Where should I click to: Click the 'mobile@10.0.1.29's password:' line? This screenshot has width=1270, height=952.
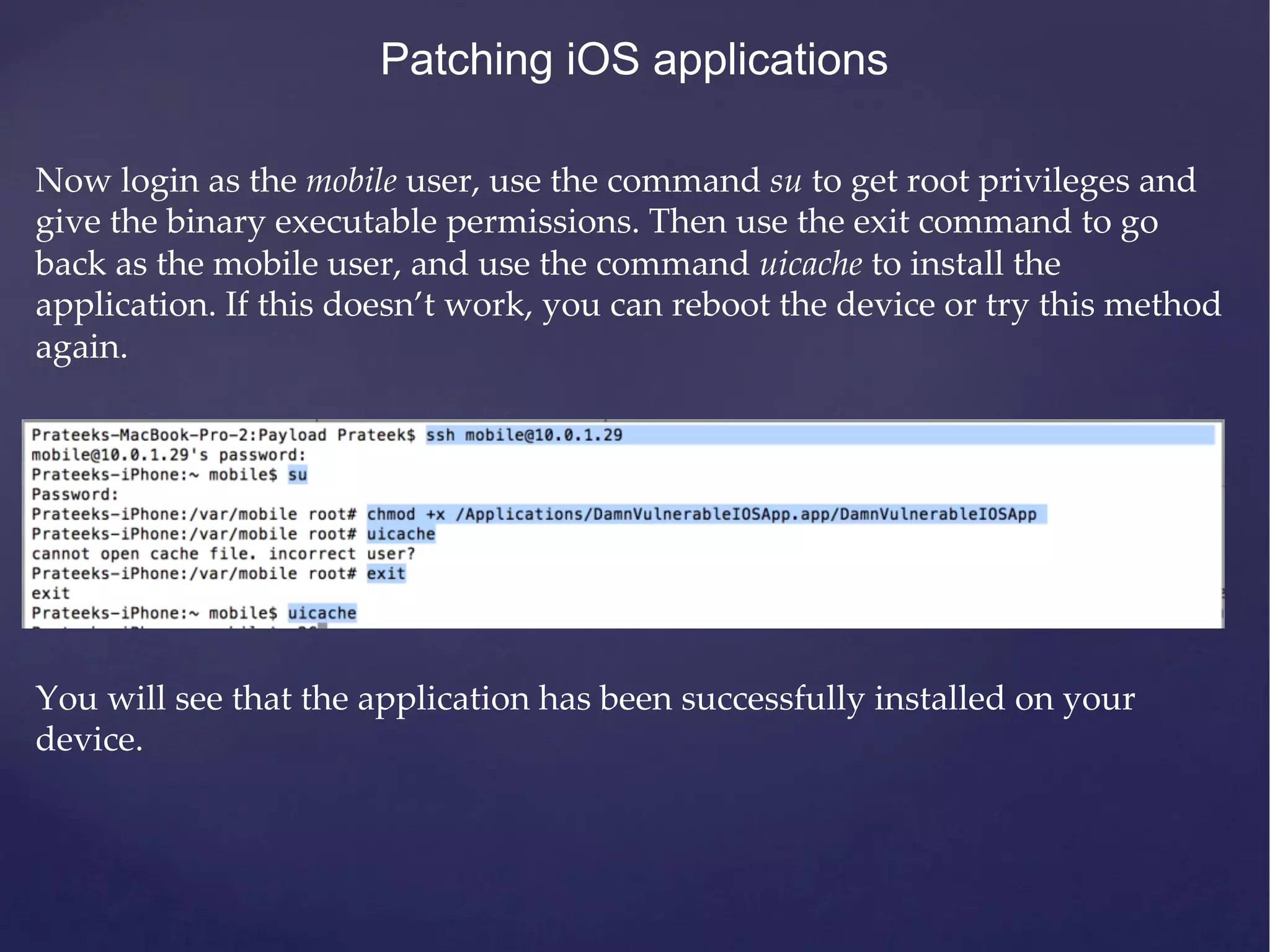[x=169, y=455]
